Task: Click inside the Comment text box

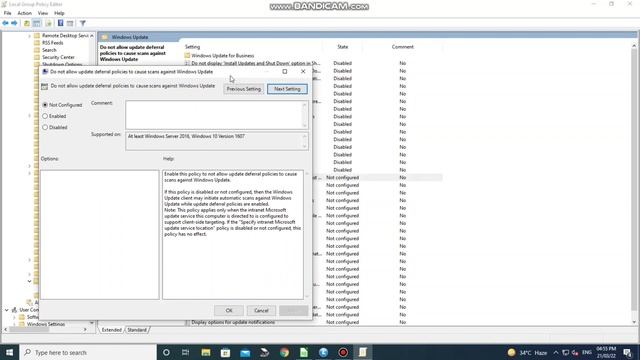Action: 214,115
